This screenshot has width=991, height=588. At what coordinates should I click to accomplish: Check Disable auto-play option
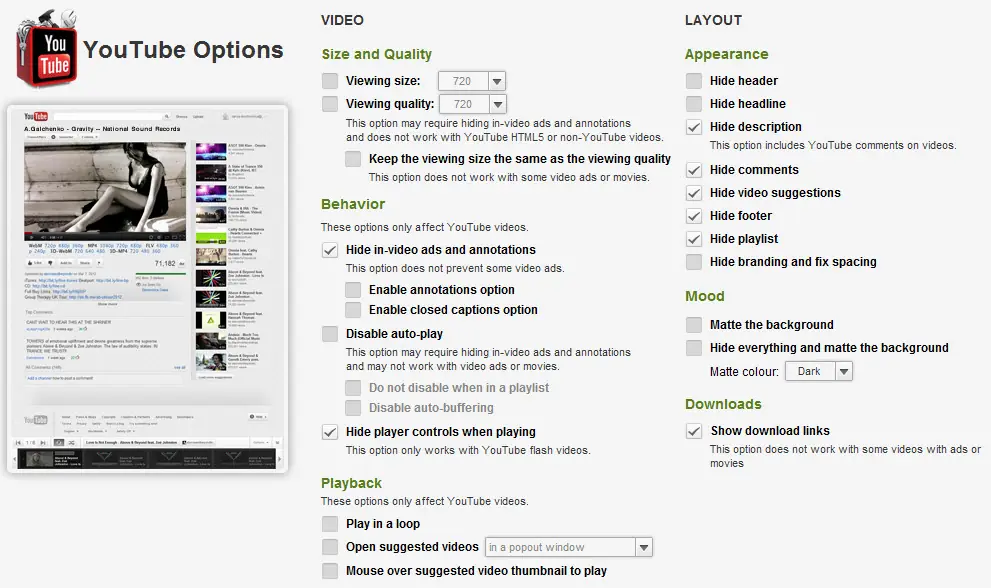pos(330,334)
